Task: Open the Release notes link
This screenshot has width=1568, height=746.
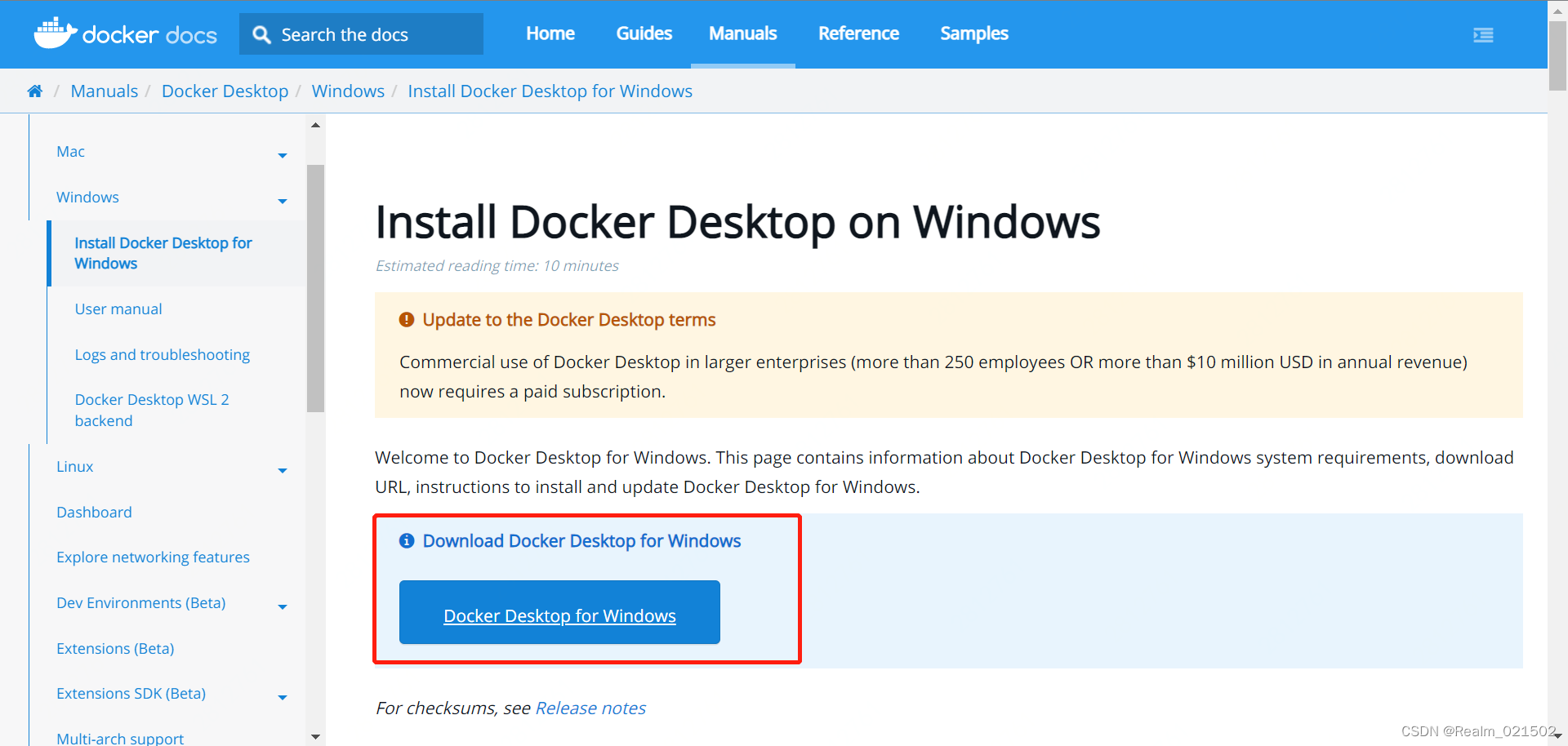Action: (590, 708)
